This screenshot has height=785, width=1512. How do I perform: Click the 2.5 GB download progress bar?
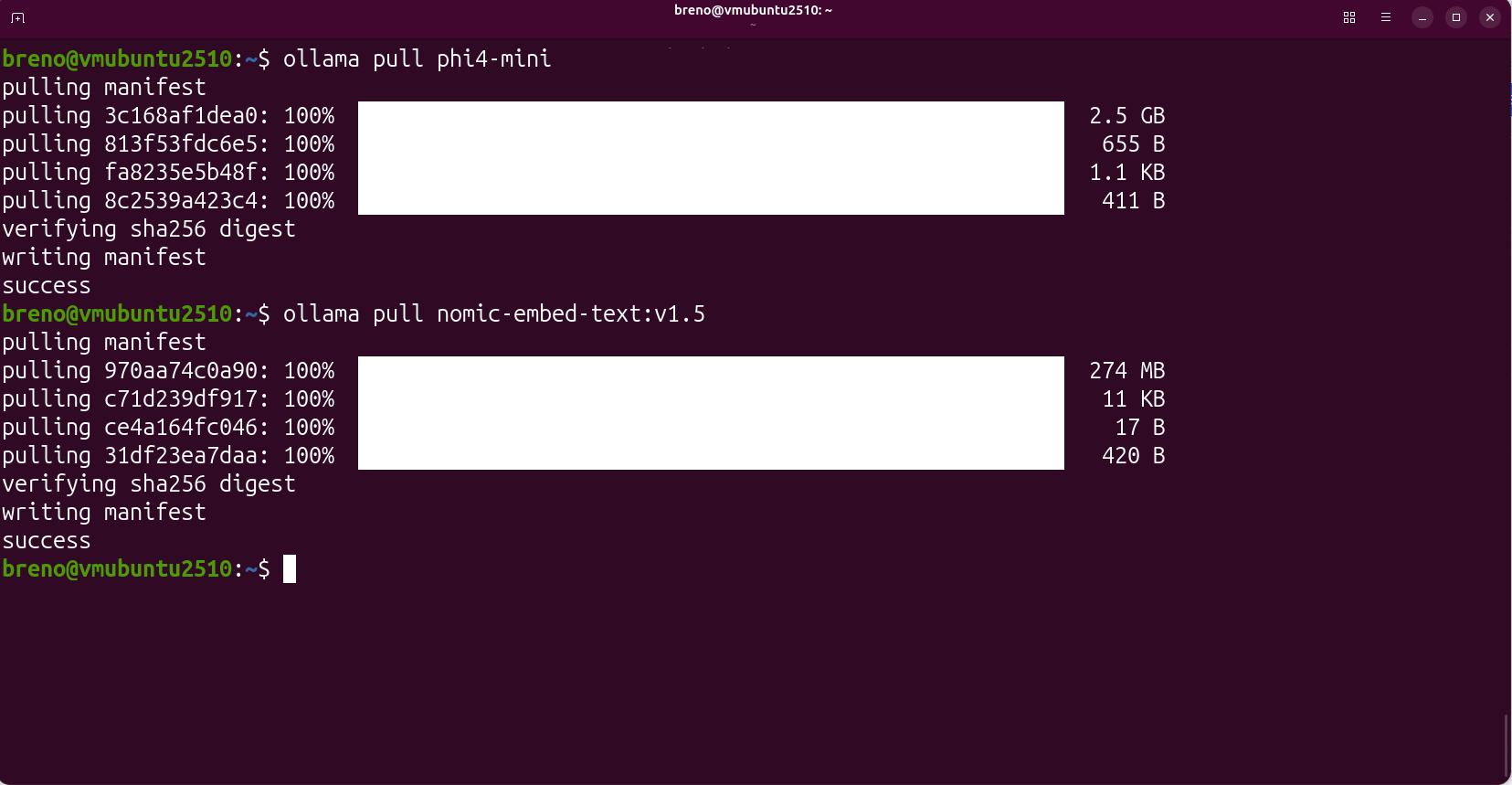[x=711, y=116]
